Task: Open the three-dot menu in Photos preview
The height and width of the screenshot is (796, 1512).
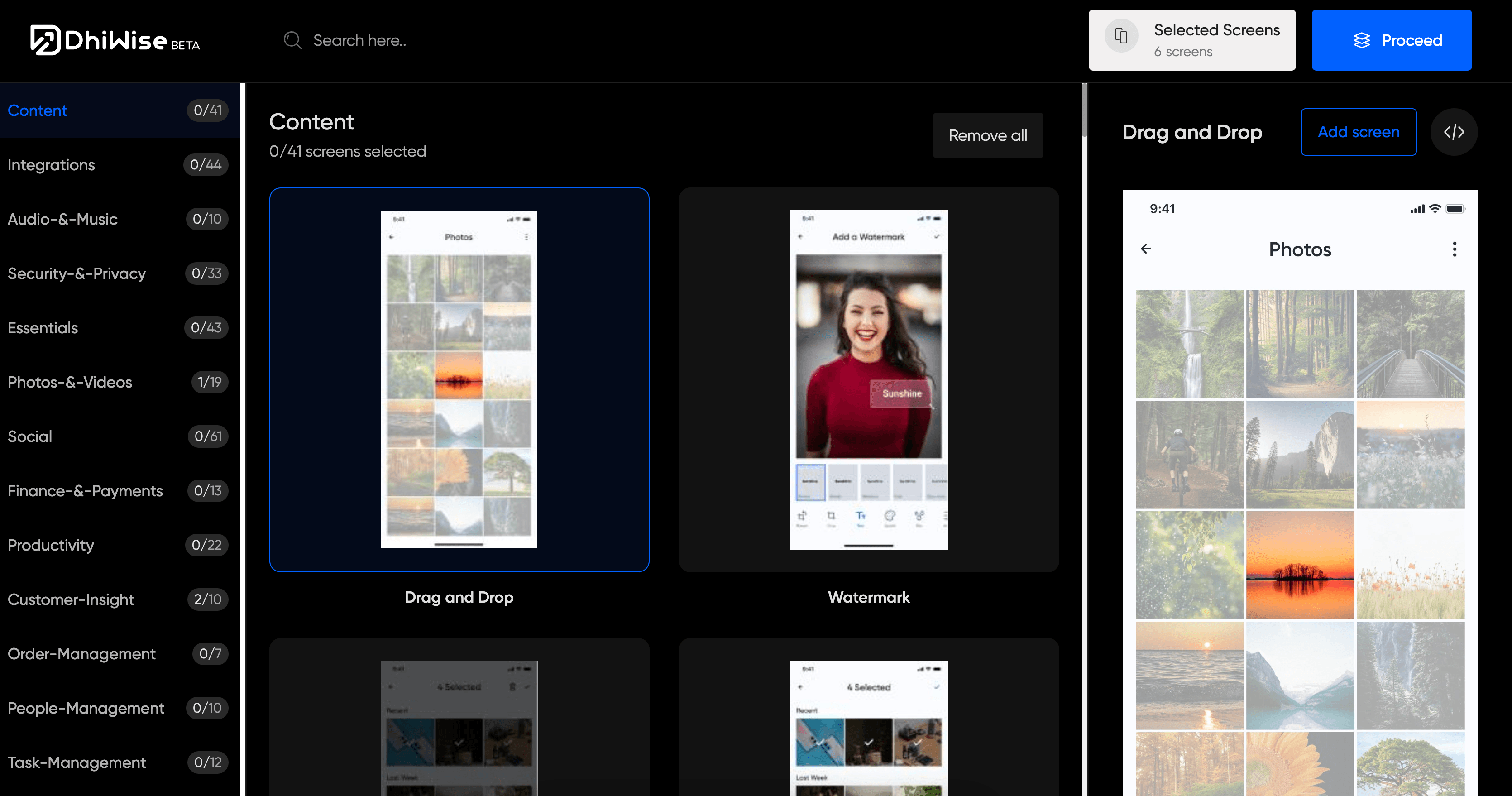Action: point(1455,249)
